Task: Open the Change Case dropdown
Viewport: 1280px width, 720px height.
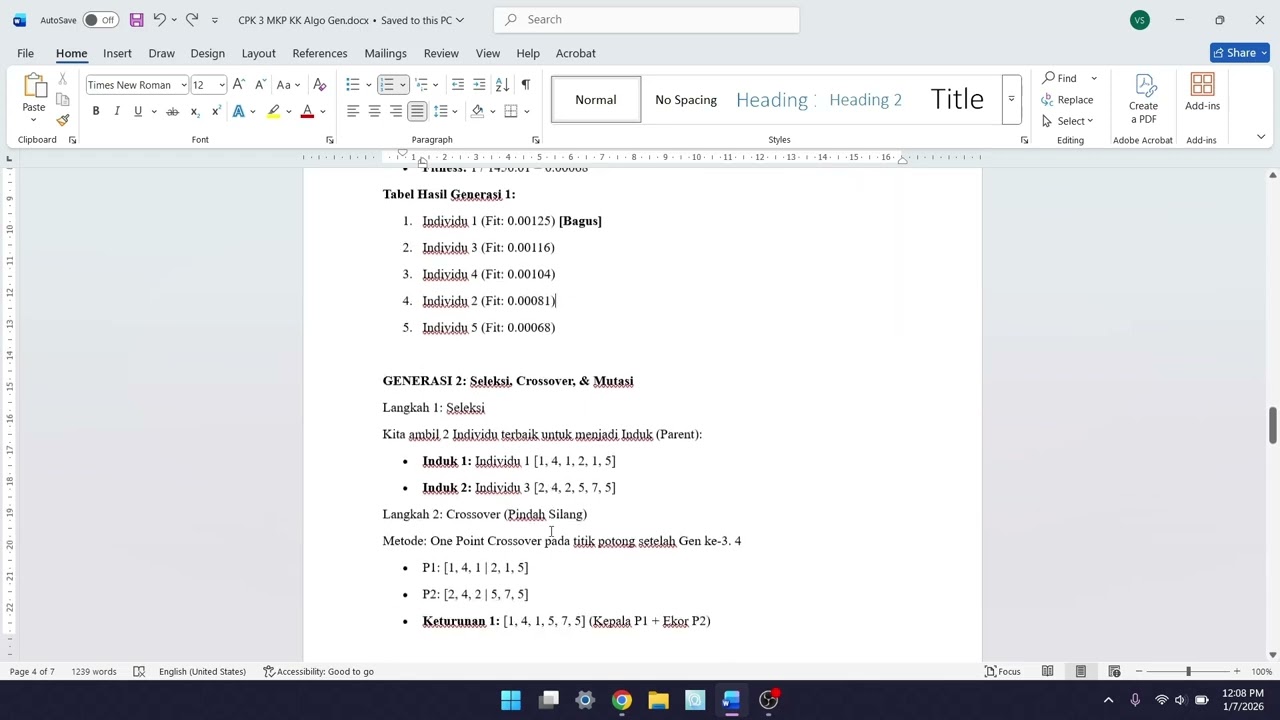Action: [288, 85]
